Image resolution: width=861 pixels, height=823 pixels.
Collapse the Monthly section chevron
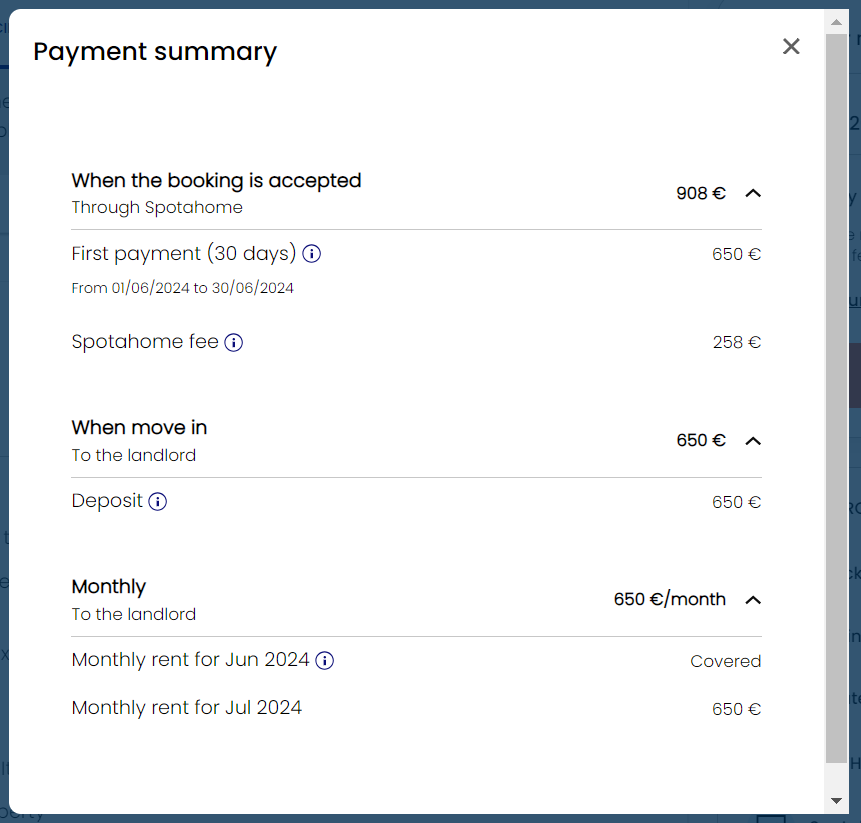(753, 600)
